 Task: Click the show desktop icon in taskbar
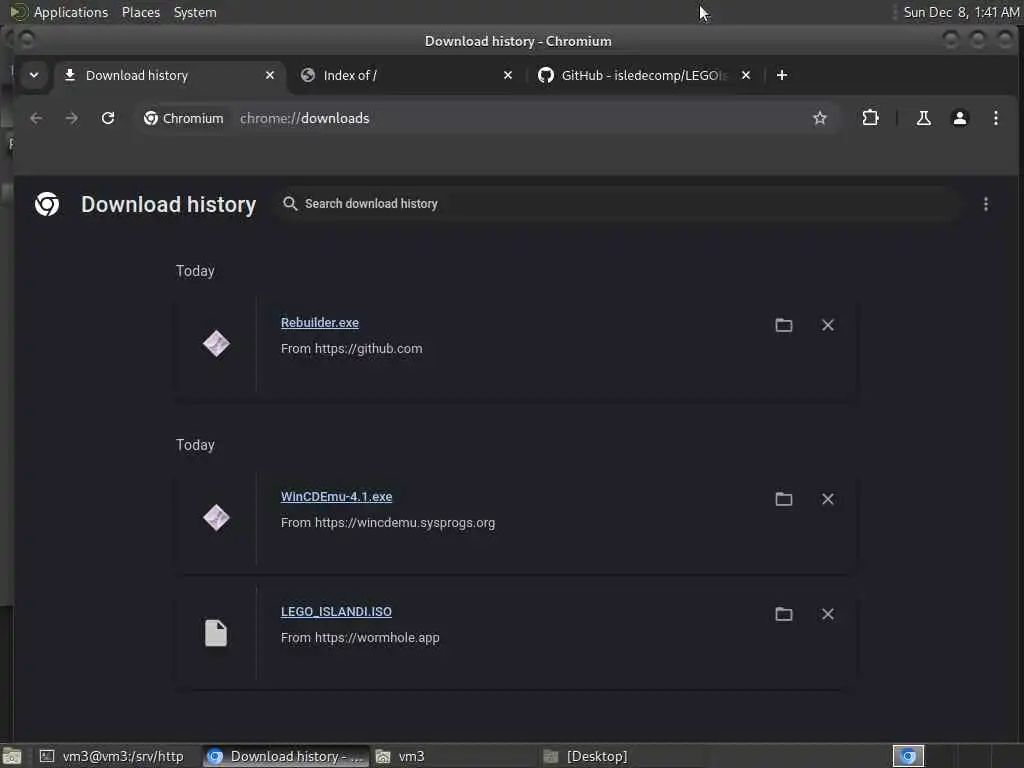[12, 756]
